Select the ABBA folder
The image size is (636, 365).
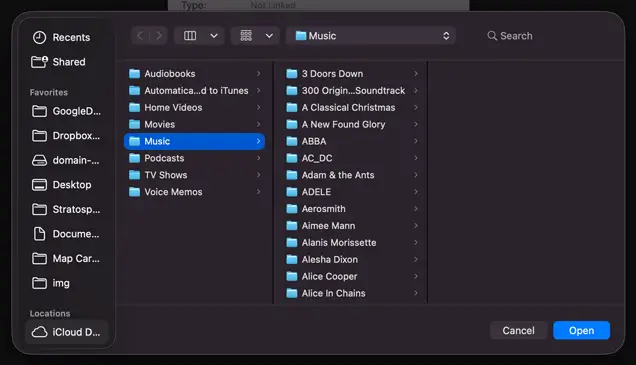(352, 141)
